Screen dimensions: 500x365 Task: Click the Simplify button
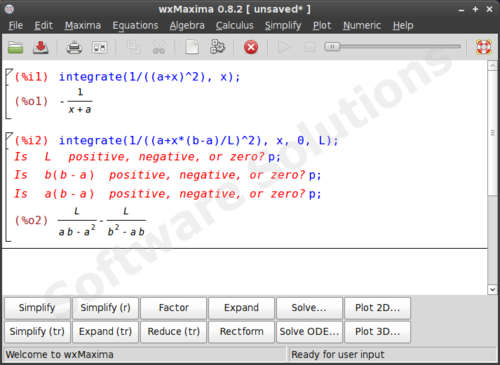pyautogui.click(x=37, y=308)
